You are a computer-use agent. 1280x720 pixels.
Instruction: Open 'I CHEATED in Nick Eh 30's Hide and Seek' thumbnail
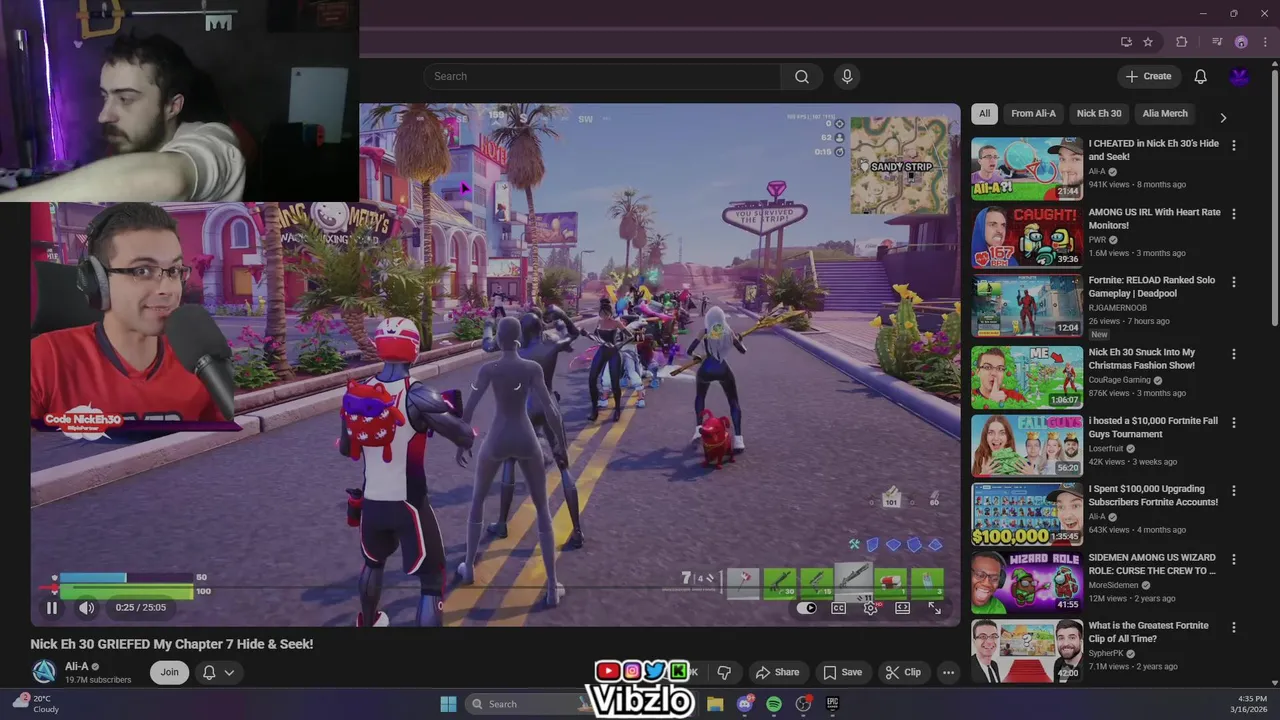click(x=1027, y=168)
